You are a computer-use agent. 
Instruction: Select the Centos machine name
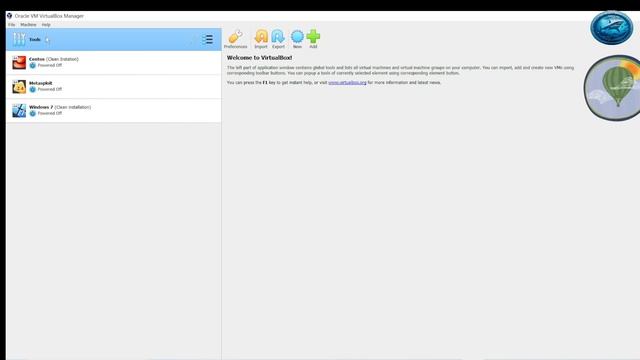click(37, 59)
